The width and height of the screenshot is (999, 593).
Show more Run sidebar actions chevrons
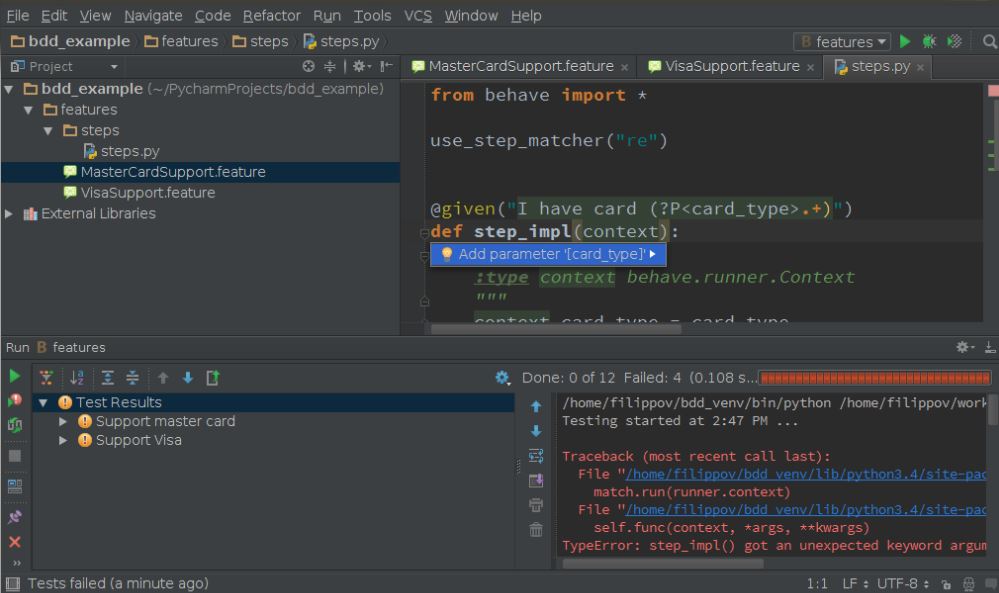click(x=17, y=563)
